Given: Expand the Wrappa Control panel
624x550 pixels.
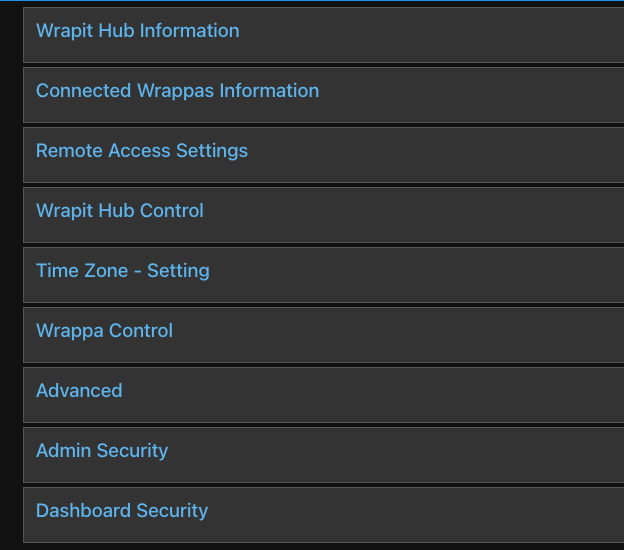Looking at the screenshot, I should 104,331.
